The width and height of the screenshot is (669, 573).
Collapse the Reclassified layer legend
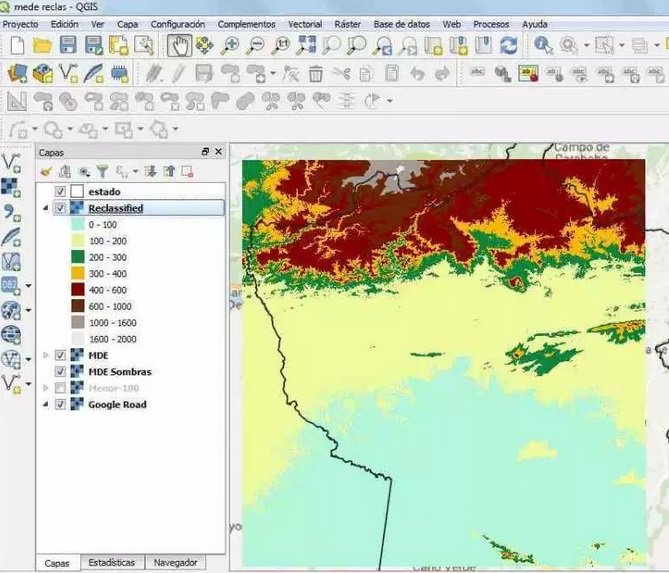click(x=45, y=208)
